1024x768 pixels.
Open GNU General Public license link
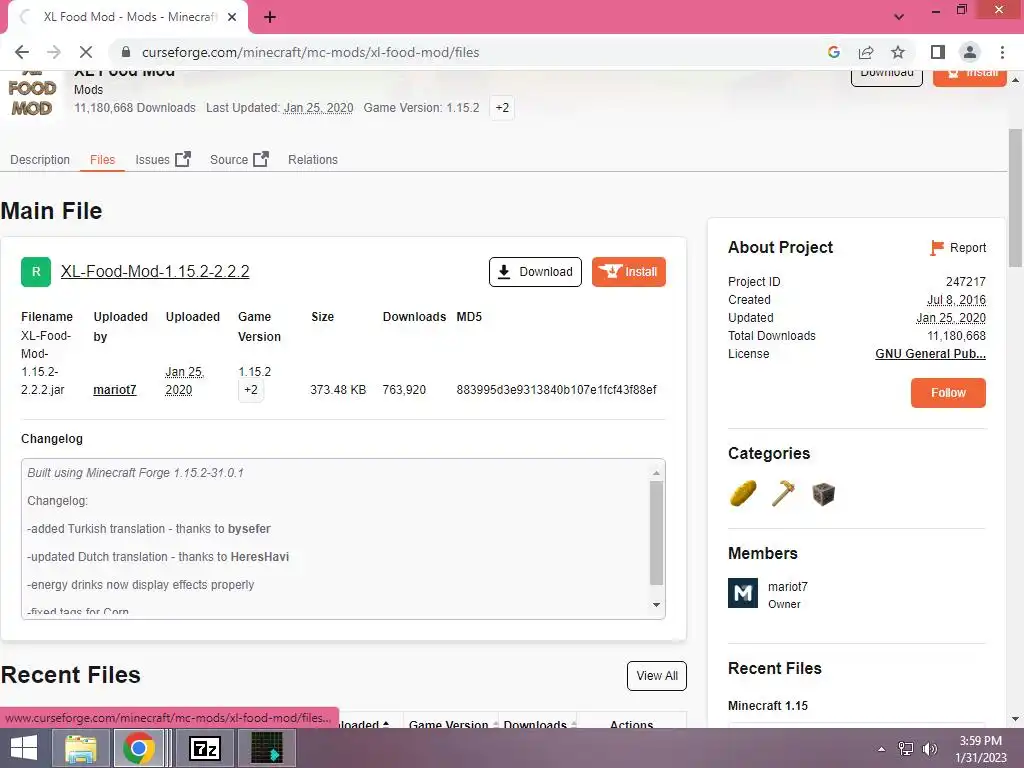click(931, 353)
